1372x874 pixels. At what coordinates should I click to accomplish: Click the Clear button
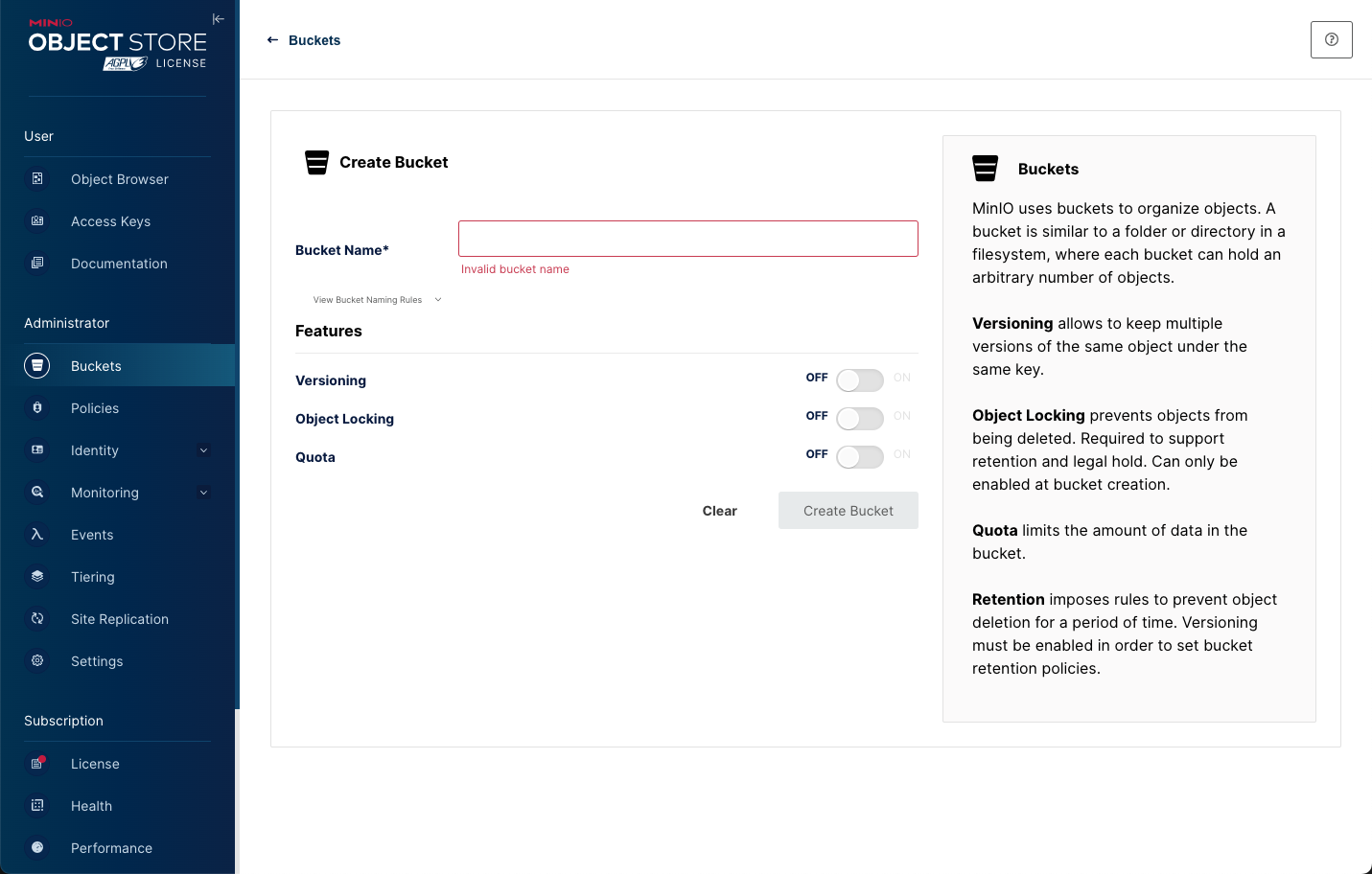click(x=720, y=511)
